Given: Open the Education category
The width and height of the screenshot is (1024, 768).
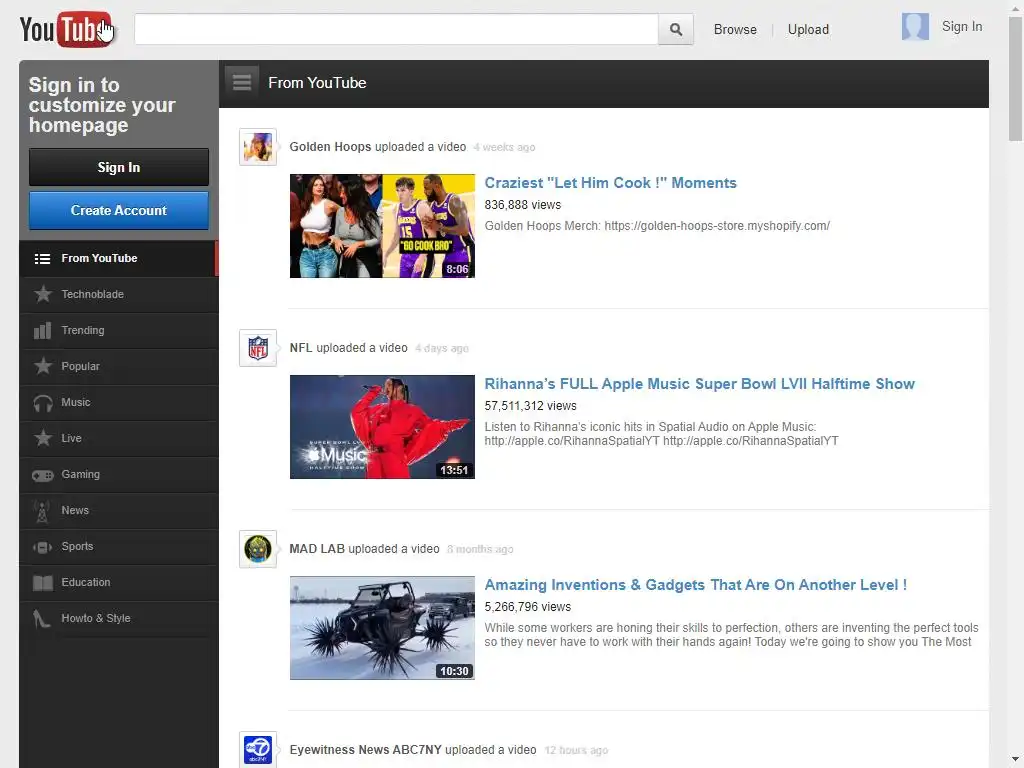Looking at the screenshot, I should (x=119, y=583).
